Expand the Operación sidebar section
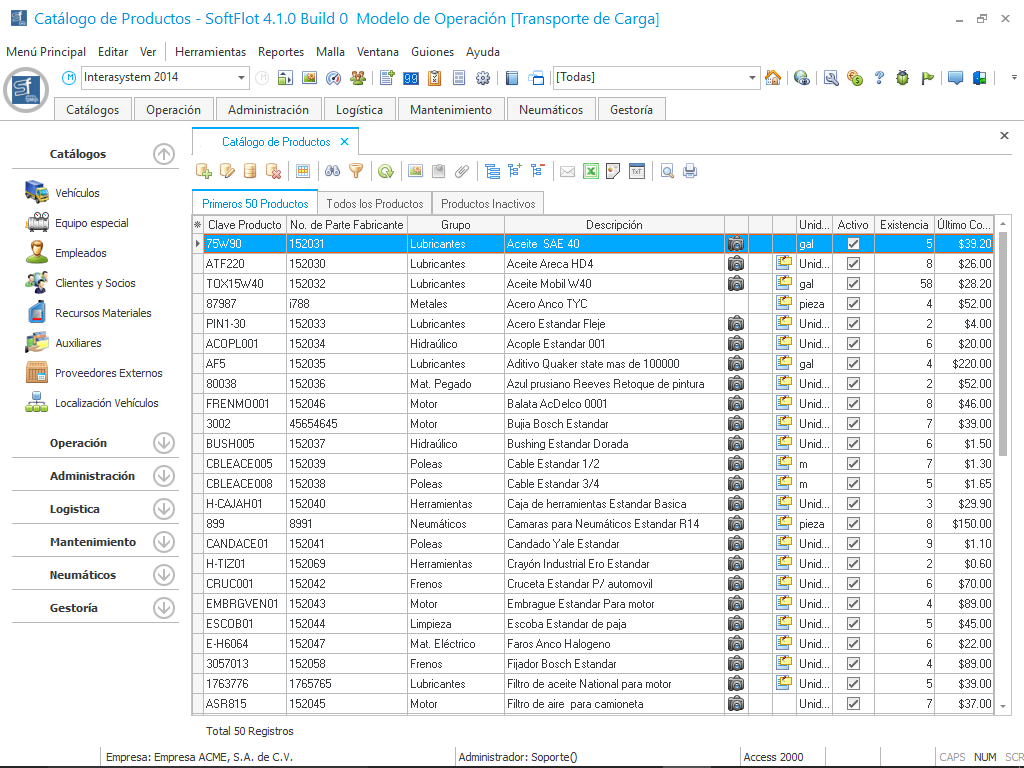 [164, 443]
